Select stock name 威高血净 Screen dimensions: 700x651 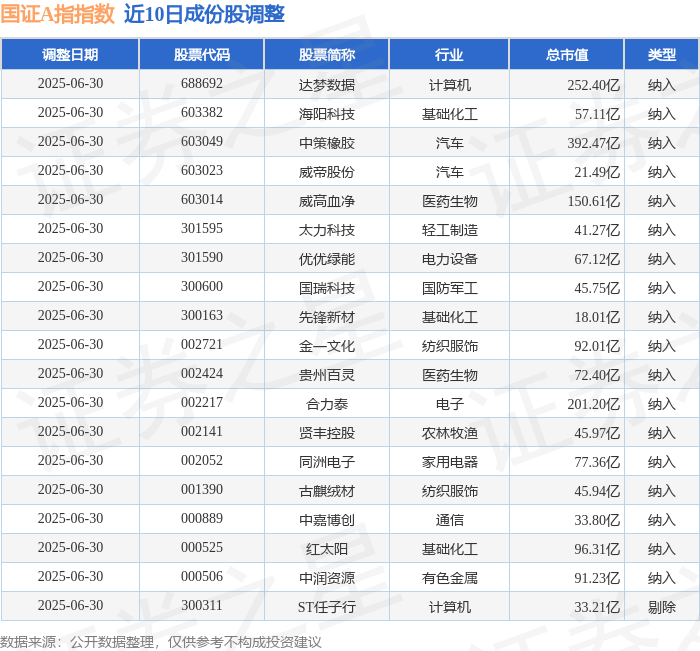(327, 201)
